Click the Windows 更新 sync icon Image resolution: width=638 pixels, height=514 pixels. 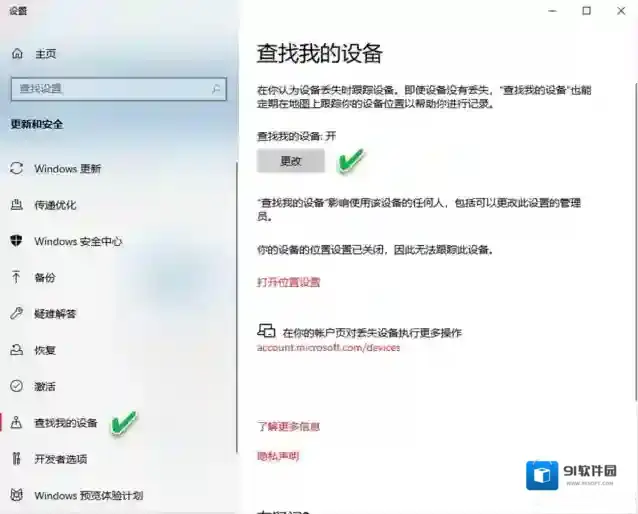coord(16,168)
